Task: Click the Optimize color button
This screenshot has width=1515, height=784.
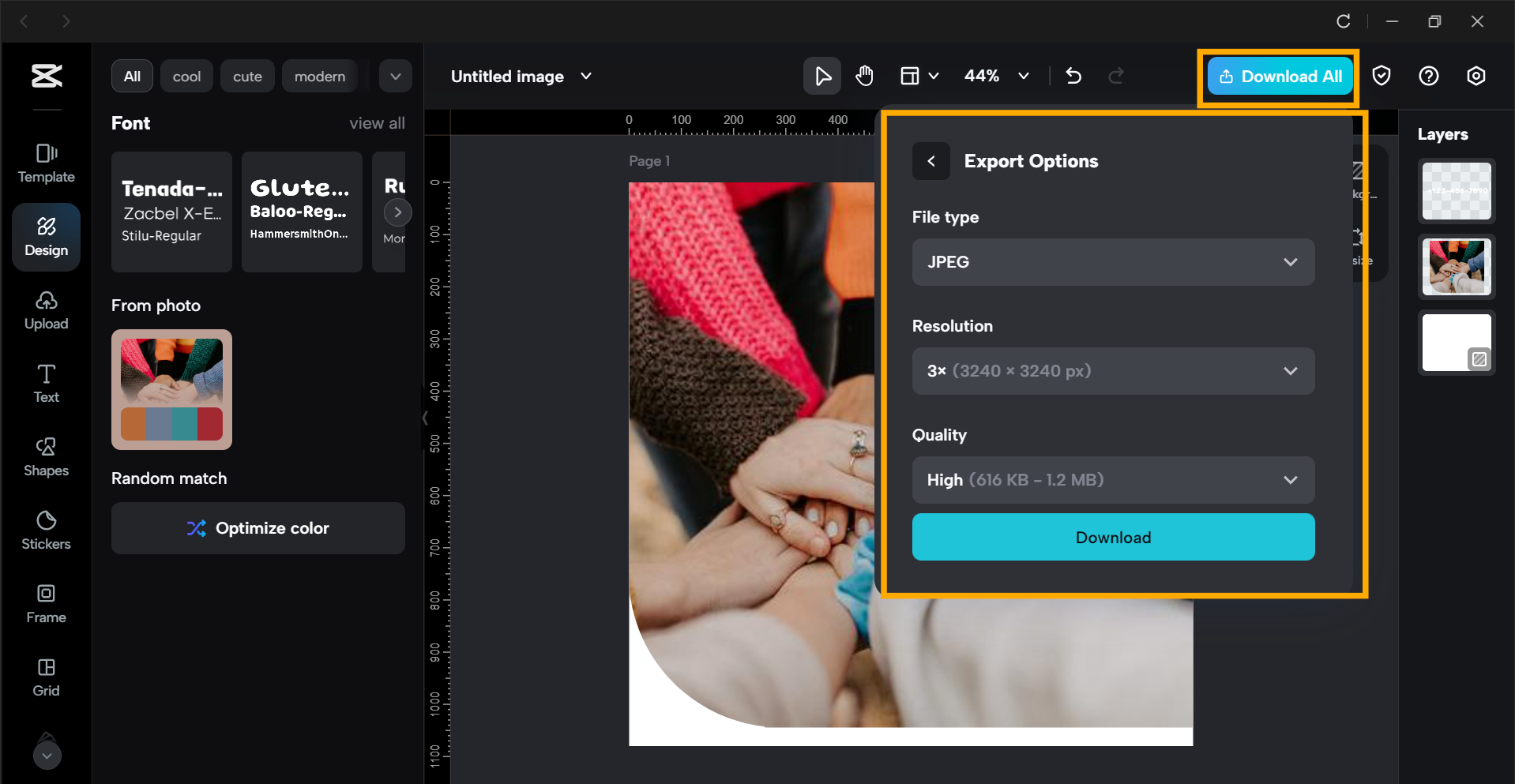Action: [x=258, y=528]
